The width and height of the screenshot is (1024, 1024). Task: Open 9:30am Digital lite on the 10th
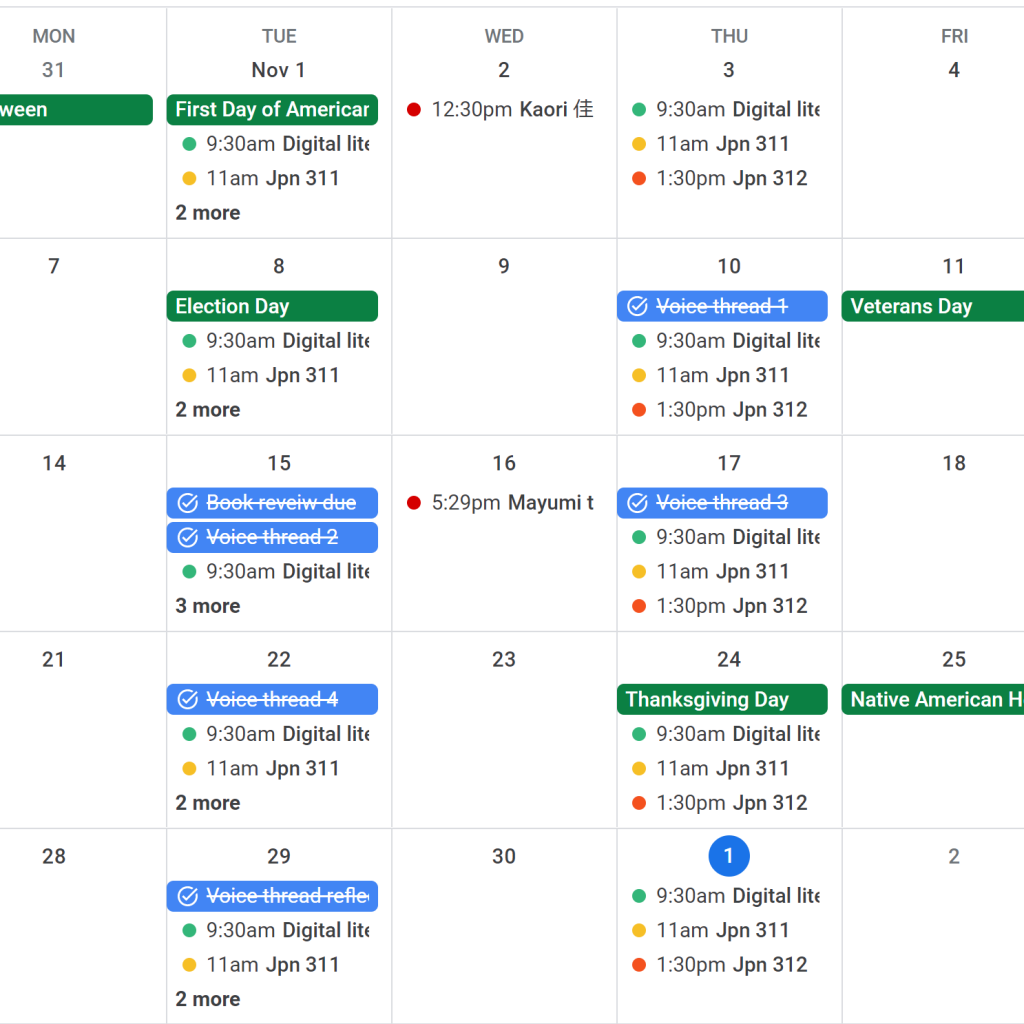[x=726, y=341]
